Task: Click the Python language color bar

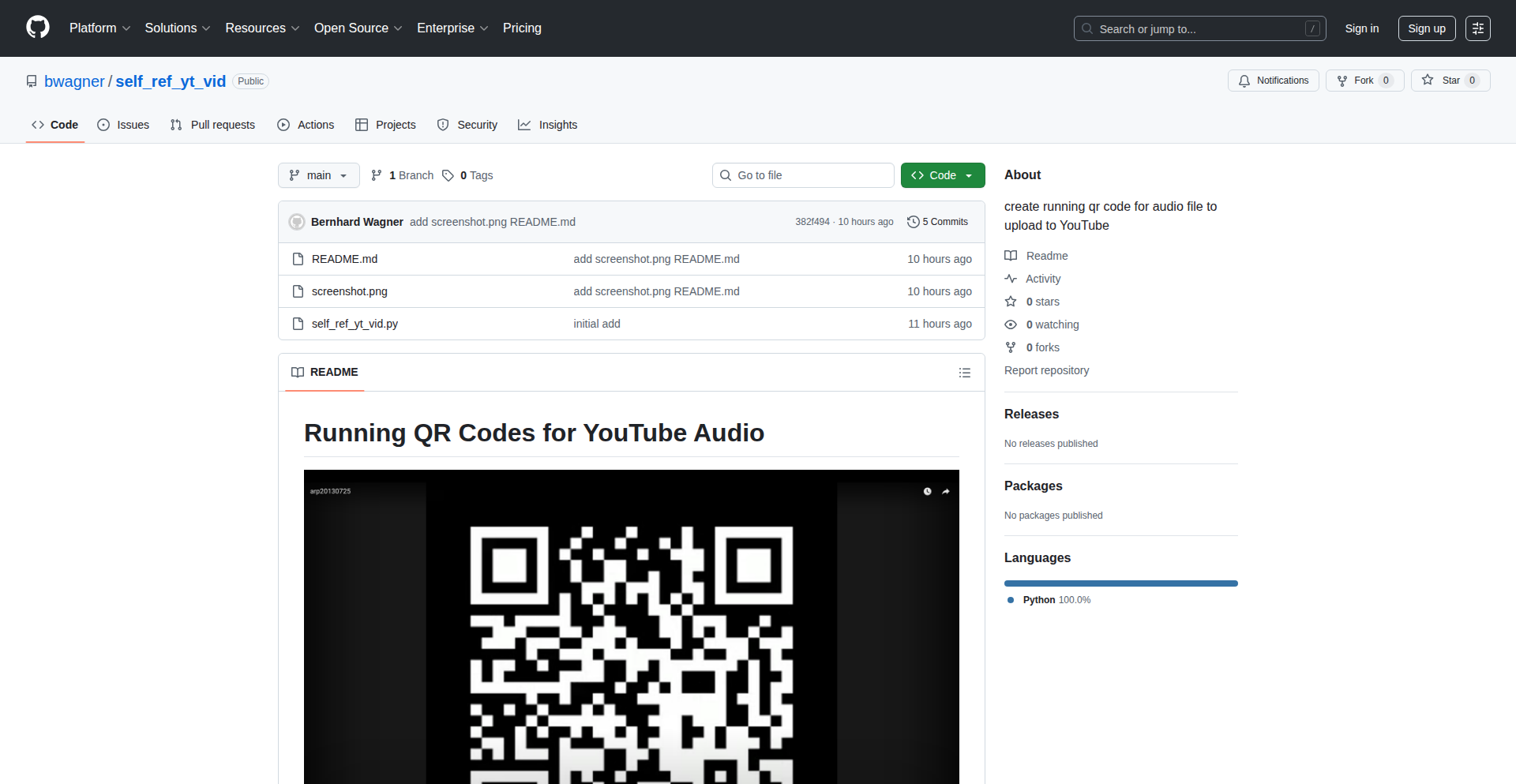Action: coord(1120,583)
